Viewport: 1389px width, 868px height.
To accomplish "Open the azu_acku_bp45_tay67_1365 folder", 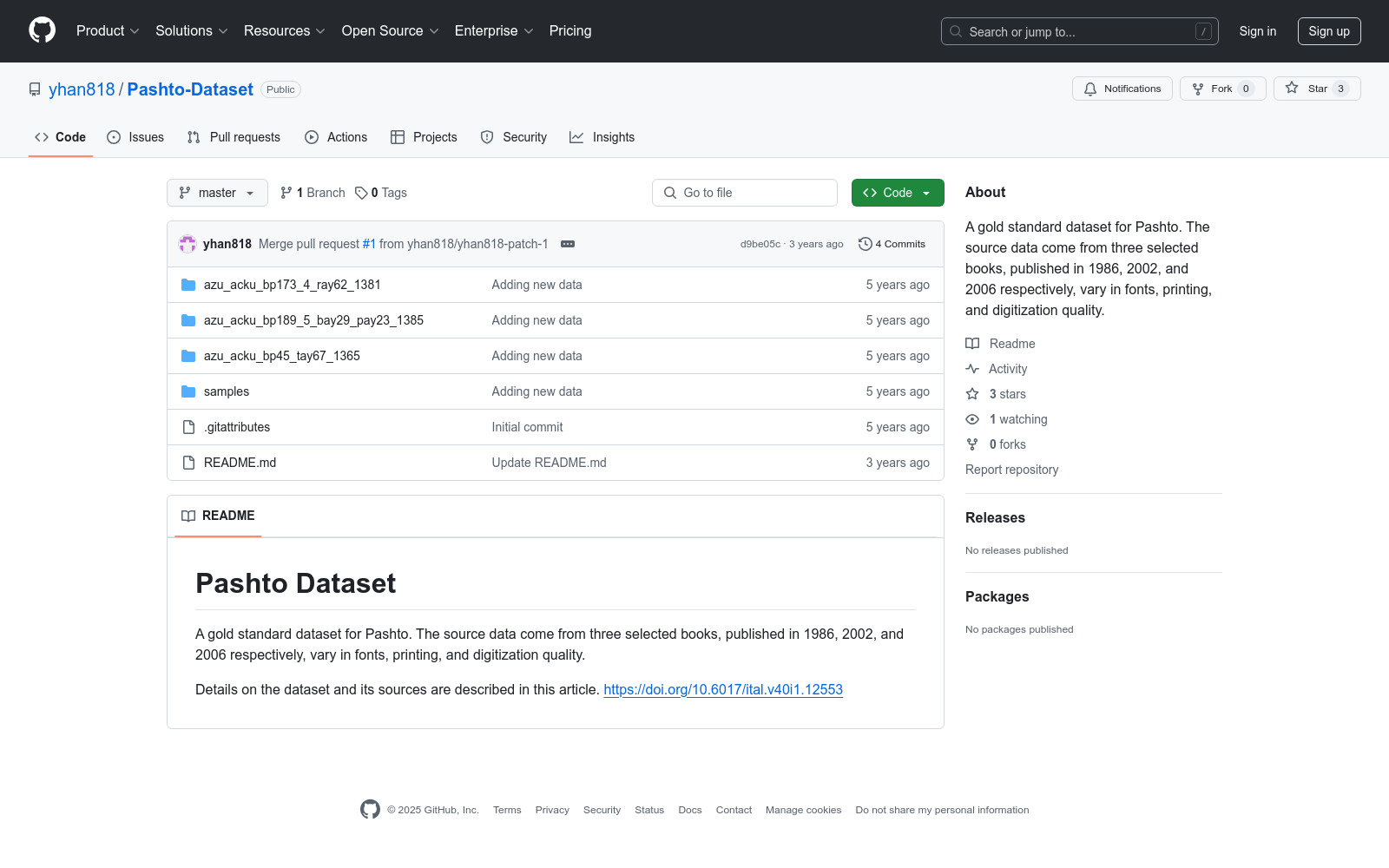I will click(x=282, y=356).
